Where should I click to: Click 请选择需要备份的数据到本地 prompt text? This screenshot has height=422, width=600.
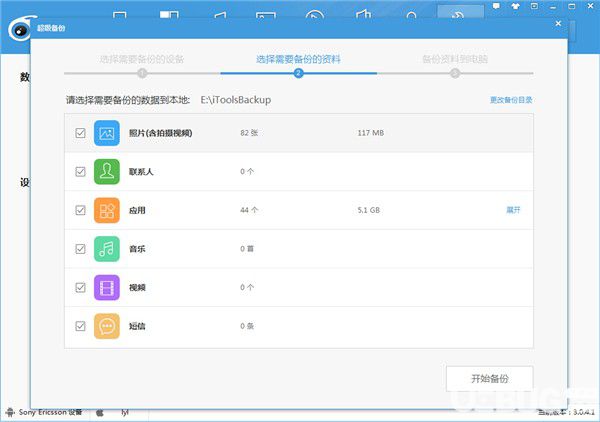click(128, 100)
